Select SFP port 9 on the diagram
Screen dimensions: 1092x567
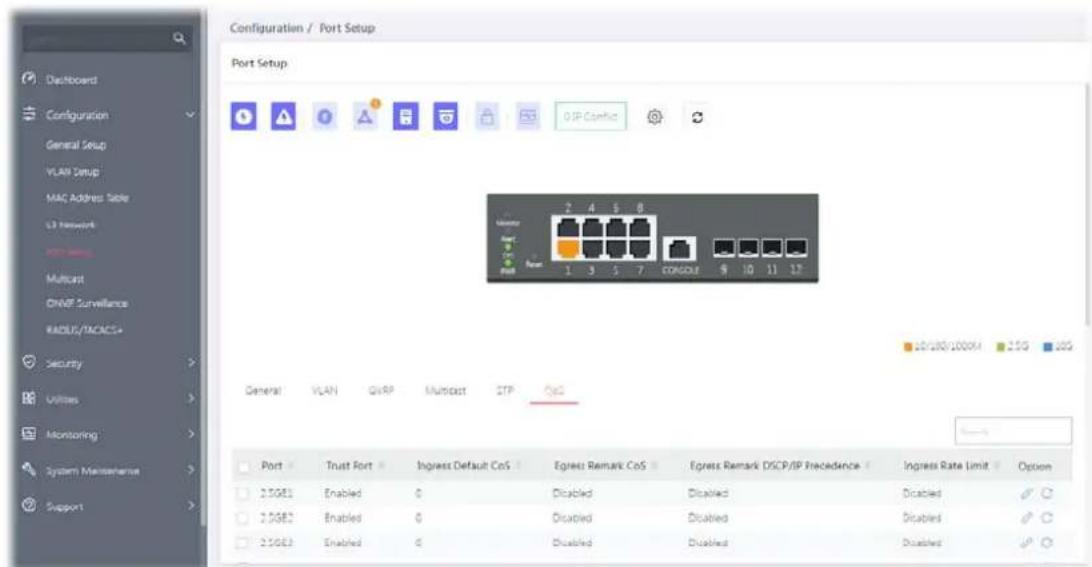(x=724, y=247)
